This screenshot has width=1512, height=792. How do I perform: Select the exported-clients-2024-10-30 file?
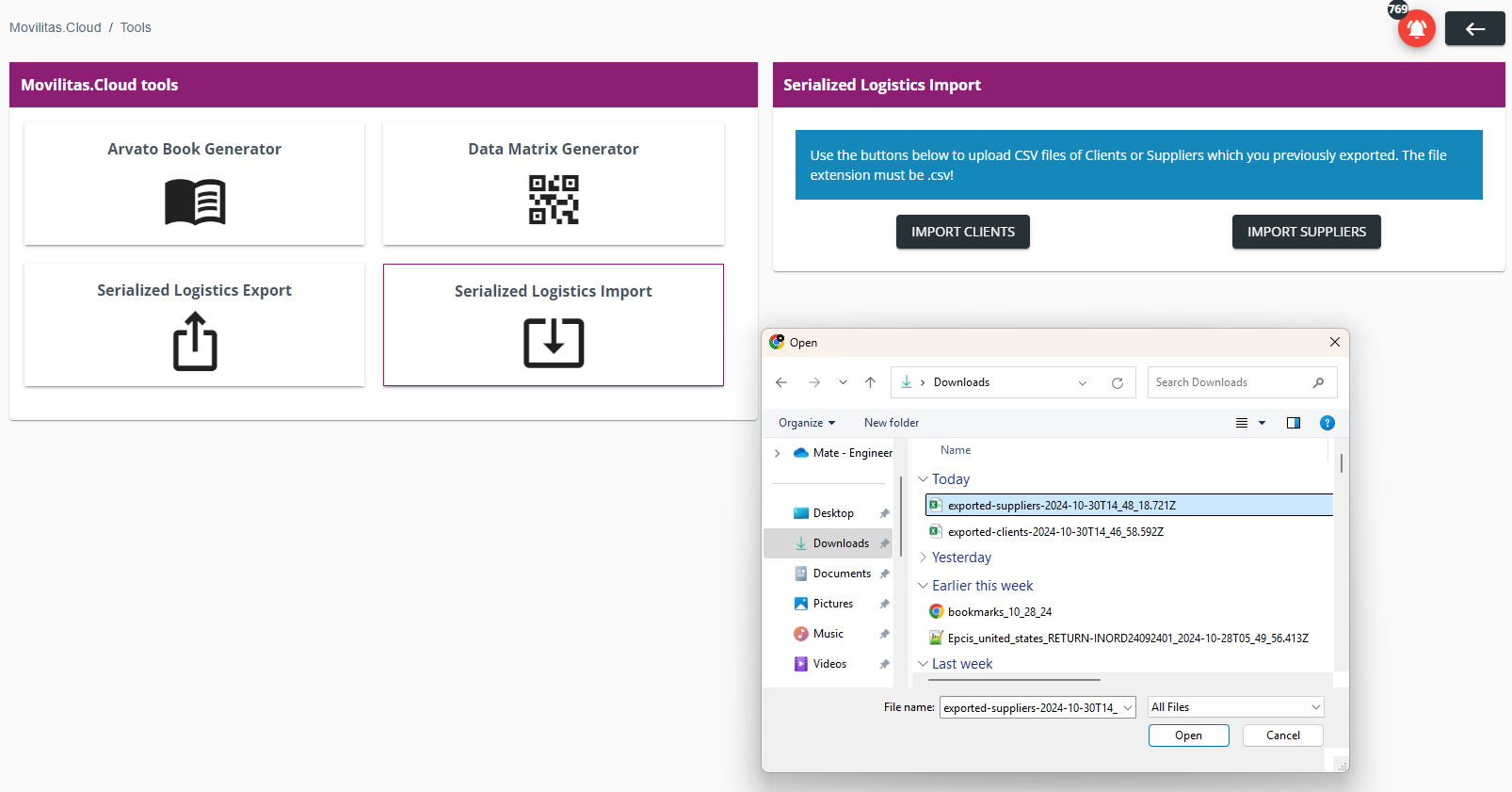coord(1055,532)
